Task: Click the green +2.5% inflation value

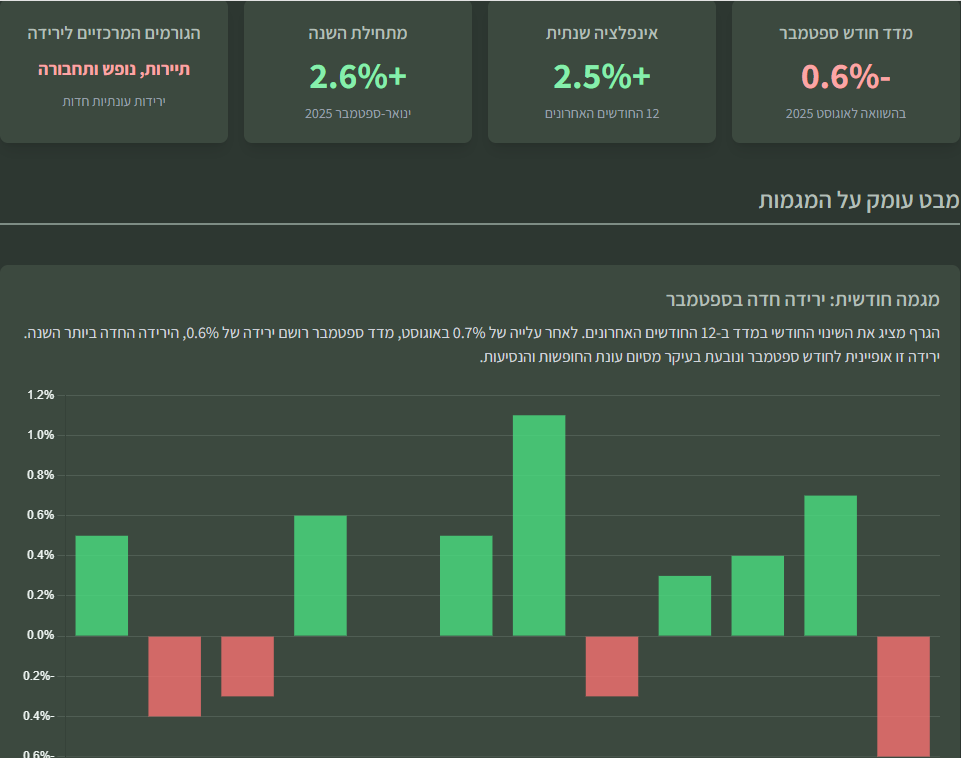Action: pyautogui.click(x=601, y=76)
